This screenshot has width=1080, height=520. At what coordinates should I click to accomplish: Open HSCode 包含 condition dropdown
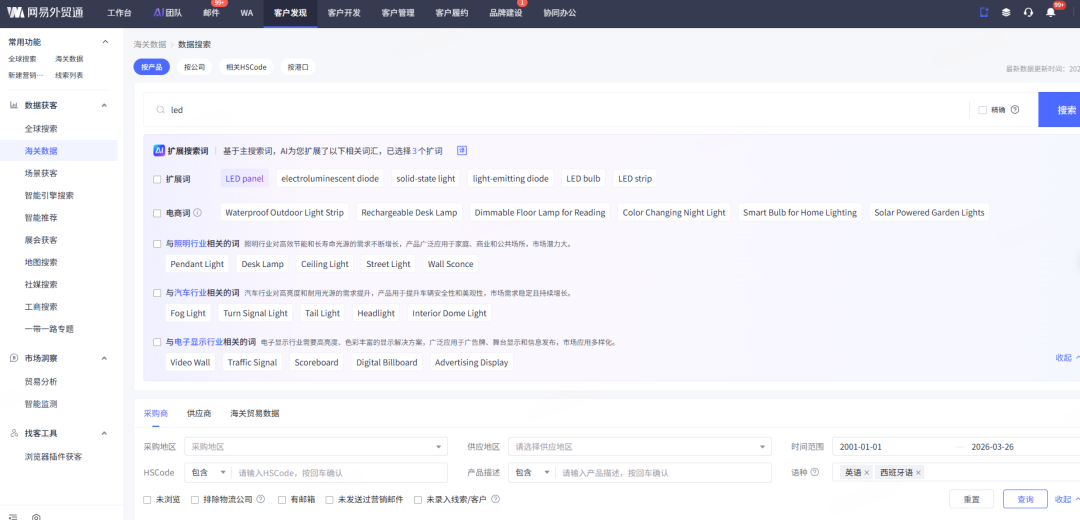click(x=208, y=473)
